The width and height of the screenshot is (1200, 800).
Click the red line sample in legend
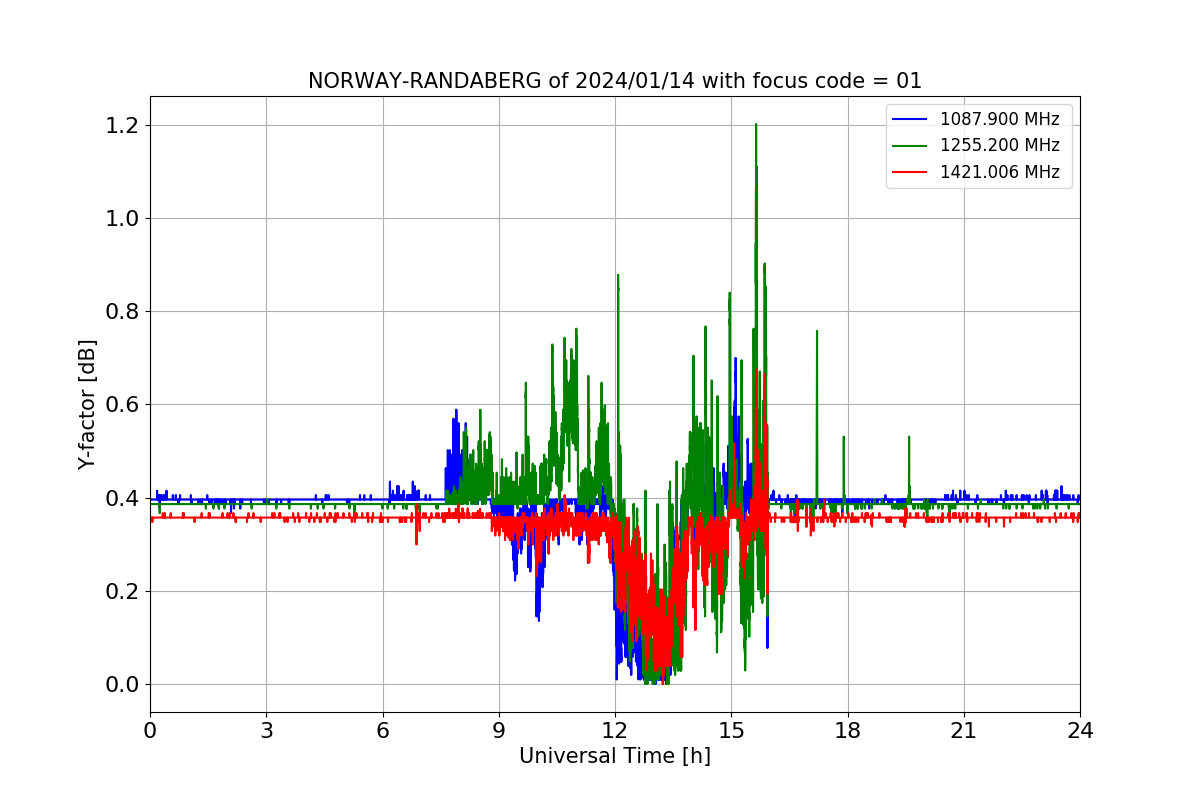coord(911,172)
